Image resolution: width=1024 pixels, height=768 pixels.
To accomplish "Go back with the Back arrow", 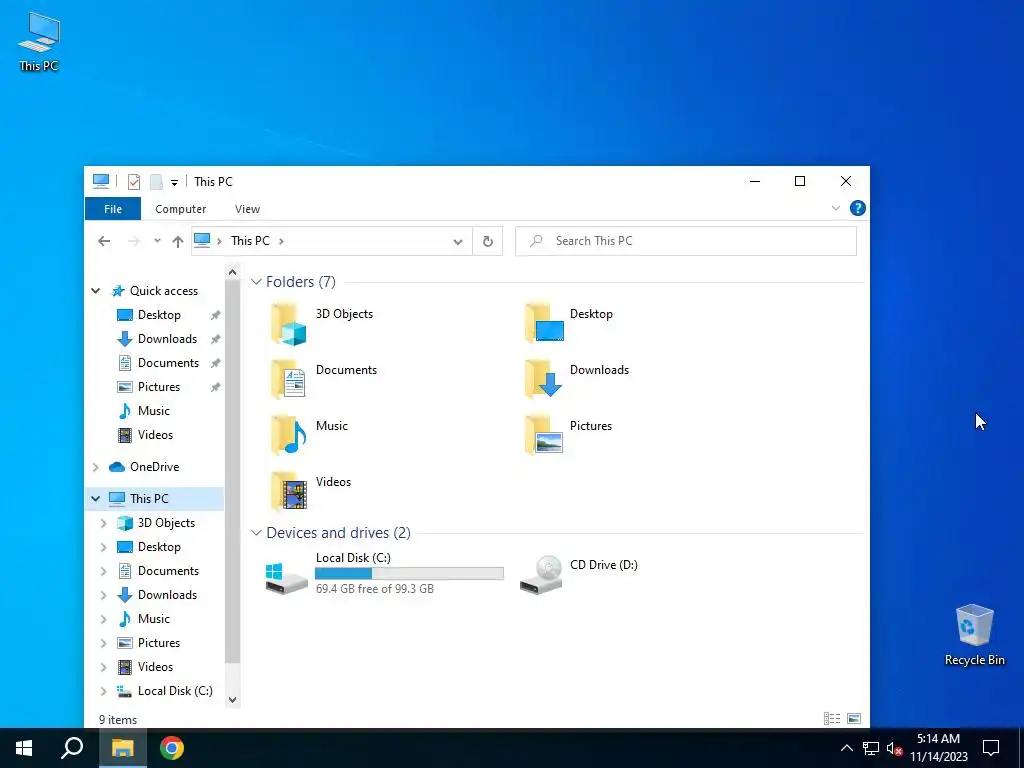I will 104,241.
